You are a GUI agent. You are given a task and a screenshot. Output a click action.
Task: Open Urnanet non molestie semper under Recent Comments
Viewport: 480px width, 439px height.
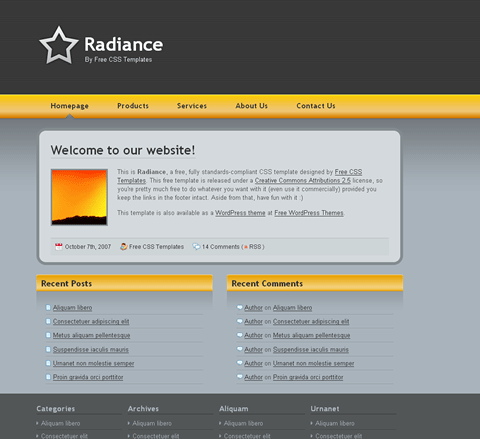313,363
